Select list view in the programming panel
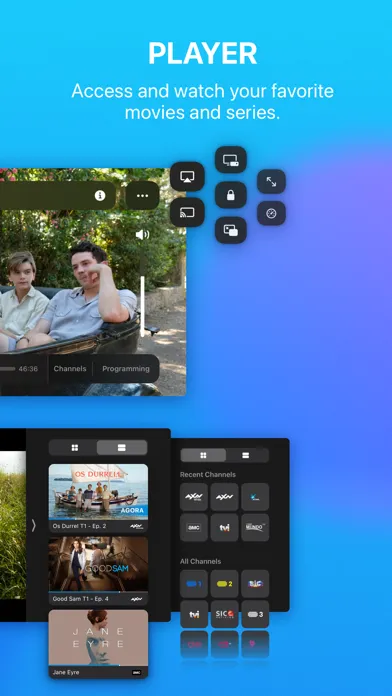 pyautogui.click(x=122, y=447)
